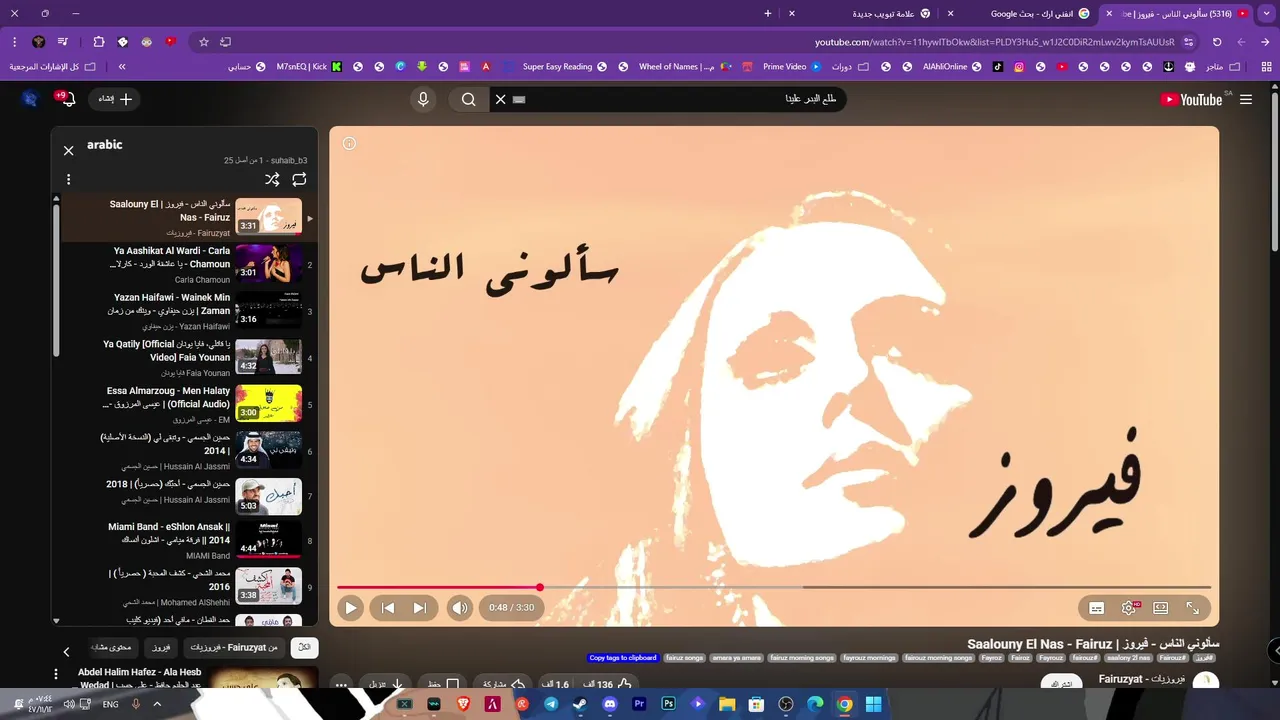Copy tags to clipboard button
Viewport: 1280px width, 720px height.
point(622,658)
